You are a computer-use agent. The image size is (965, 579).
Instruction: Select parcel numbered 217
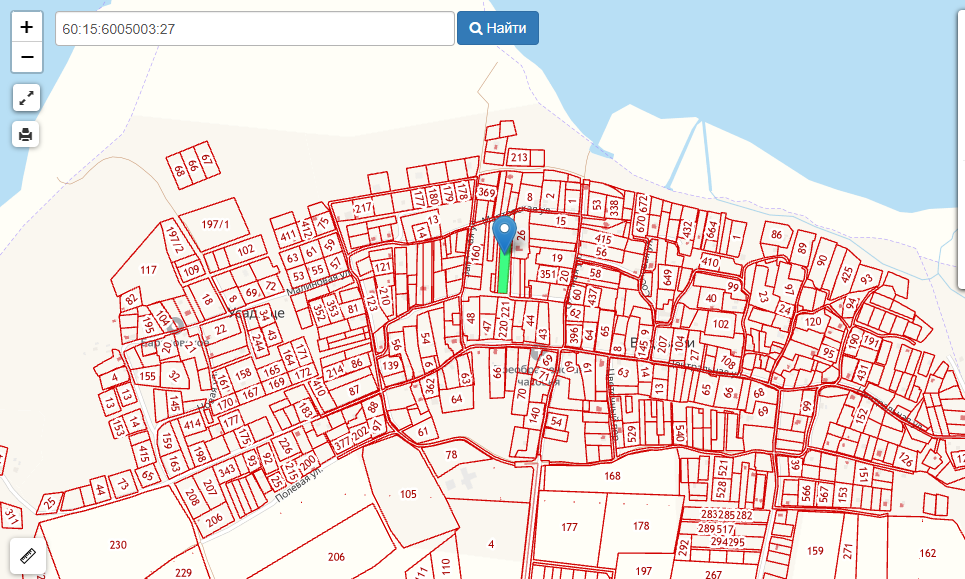tap(362, 208)
